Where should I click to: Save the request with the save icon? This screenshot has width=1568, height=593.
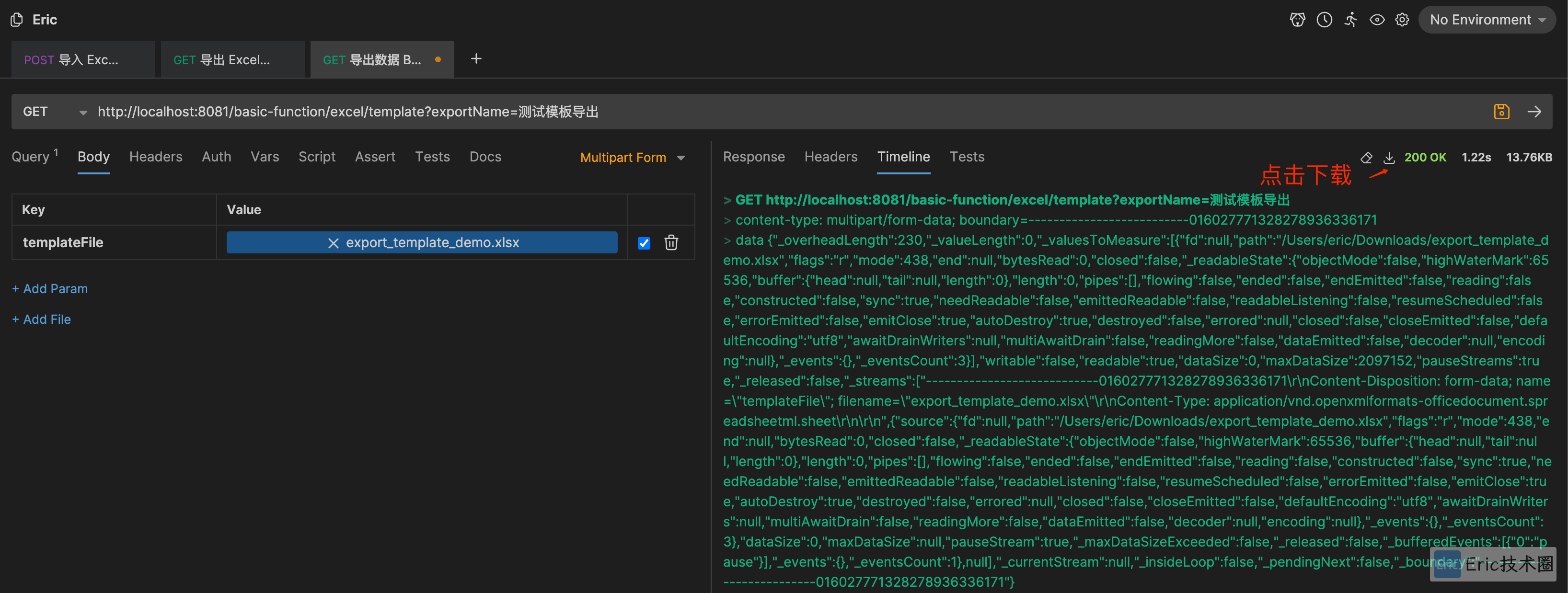coord(1501,112)
